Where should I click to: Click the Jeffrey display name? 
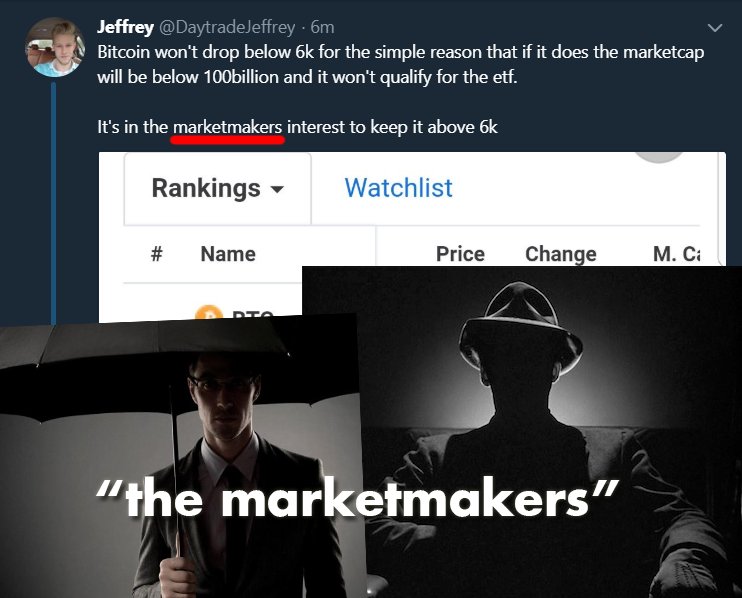[125, 26]
